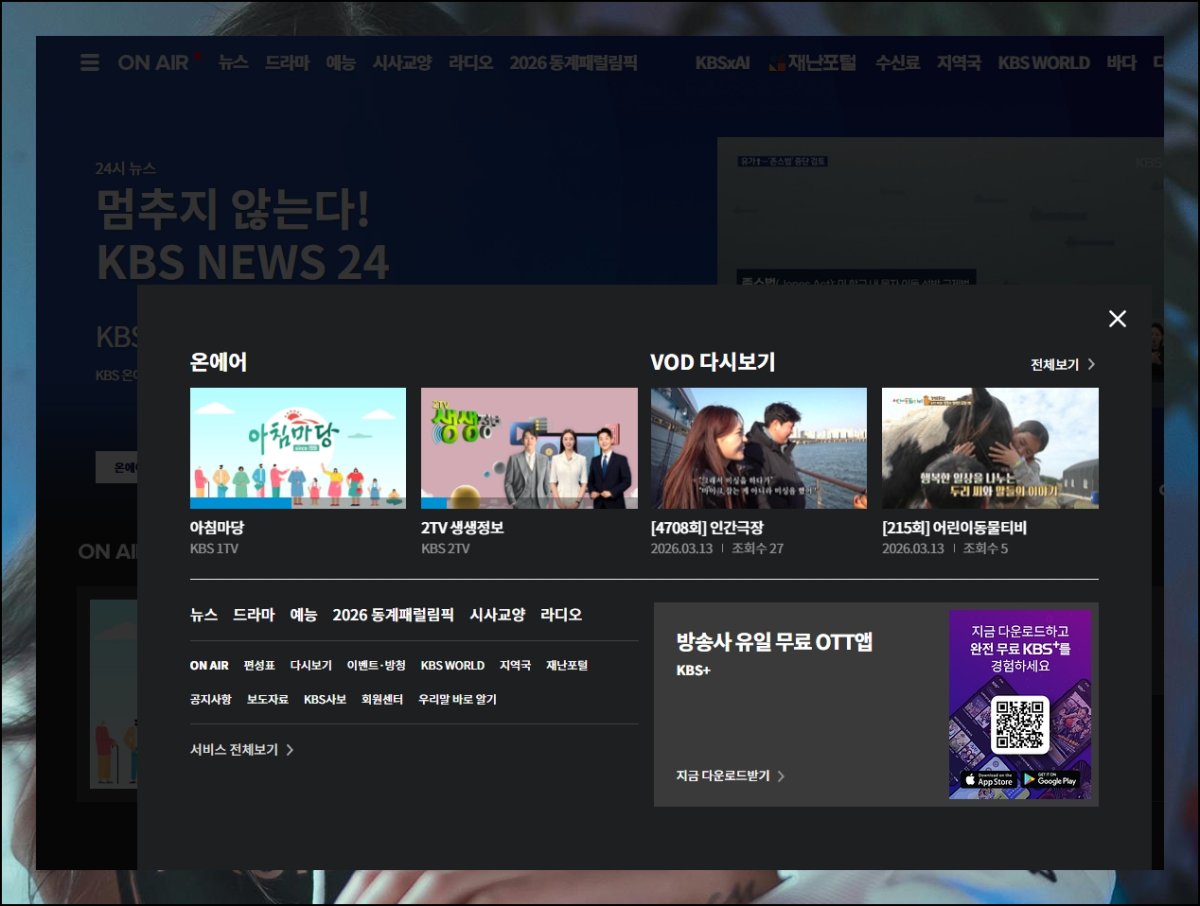Select 드라마 in the top header
Screen dimensions: 1200x906
(x=287, y=62)
